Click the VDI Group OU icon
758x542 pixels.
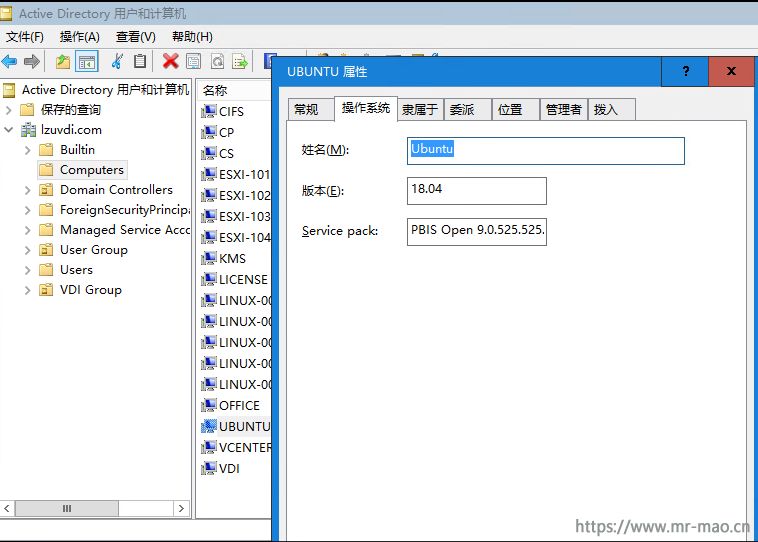[x=46, y=290]
